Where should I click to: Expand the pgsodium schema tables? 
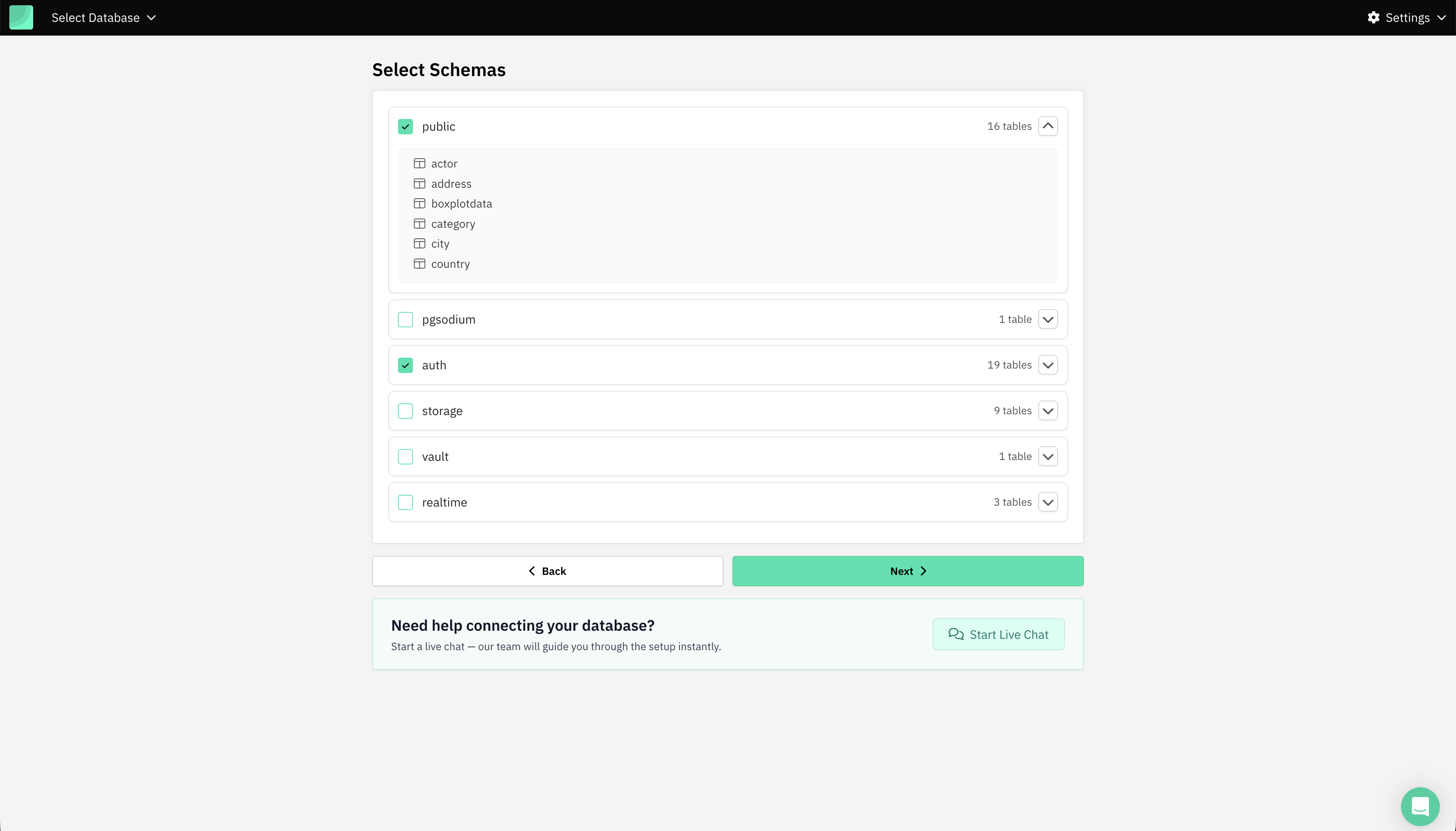[x=1048, y=319]
